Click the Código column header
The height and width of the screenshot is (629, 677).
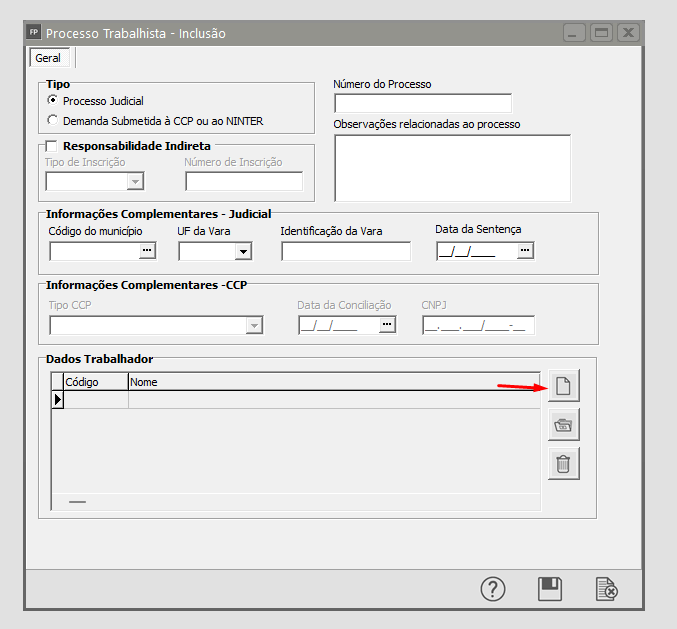pos(95,382)
